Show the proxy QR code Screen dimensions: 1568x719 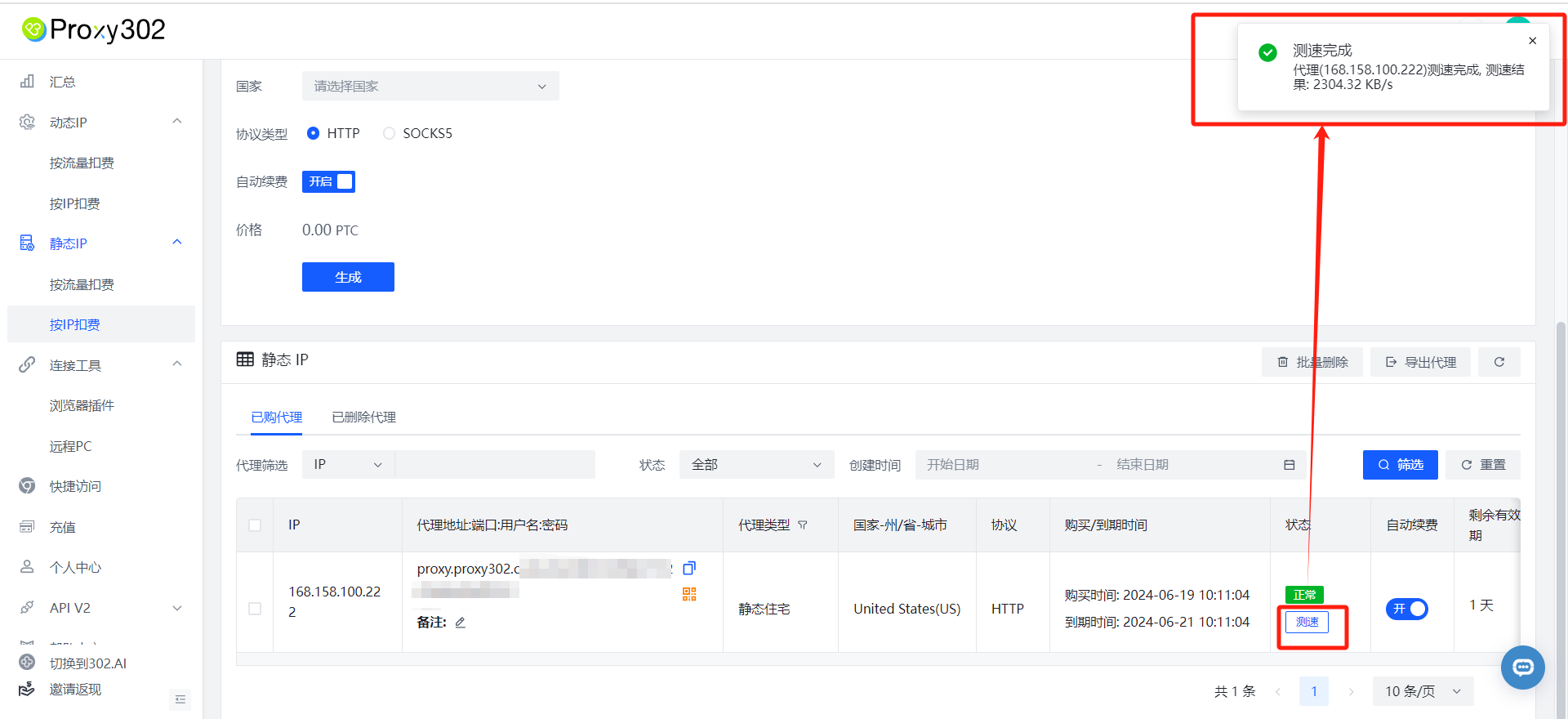point(689,594)
